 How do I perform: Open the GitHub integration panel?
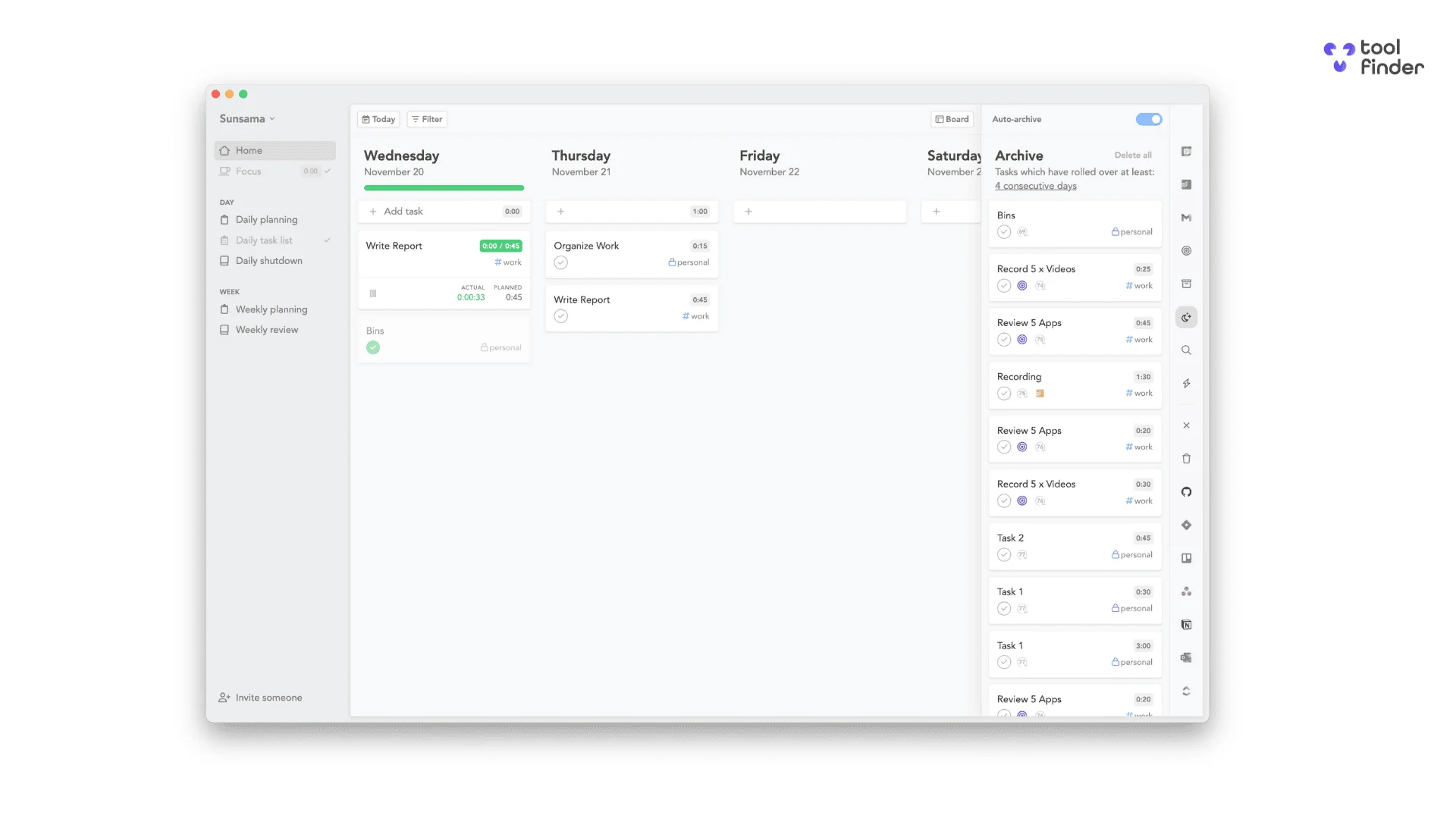point(1186,491)
